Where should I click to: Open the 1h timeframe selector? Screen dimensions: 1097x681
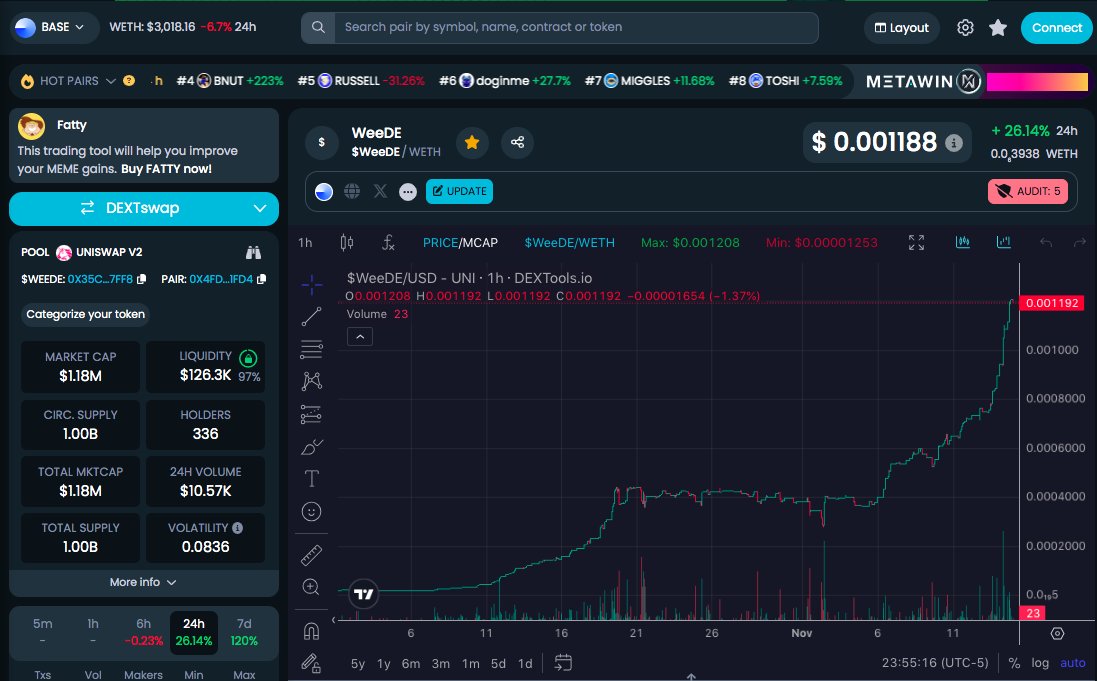[x=305, y=243]
